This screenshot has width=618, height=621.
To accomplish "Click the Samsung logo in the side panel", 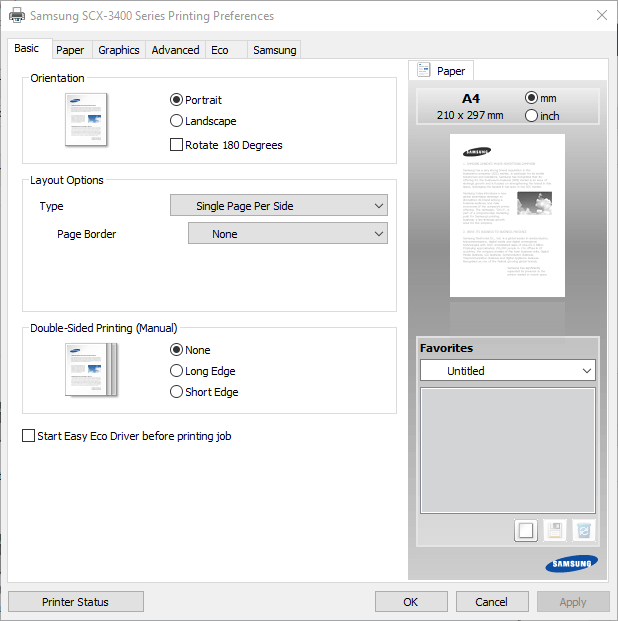I will tap(571, 564).
